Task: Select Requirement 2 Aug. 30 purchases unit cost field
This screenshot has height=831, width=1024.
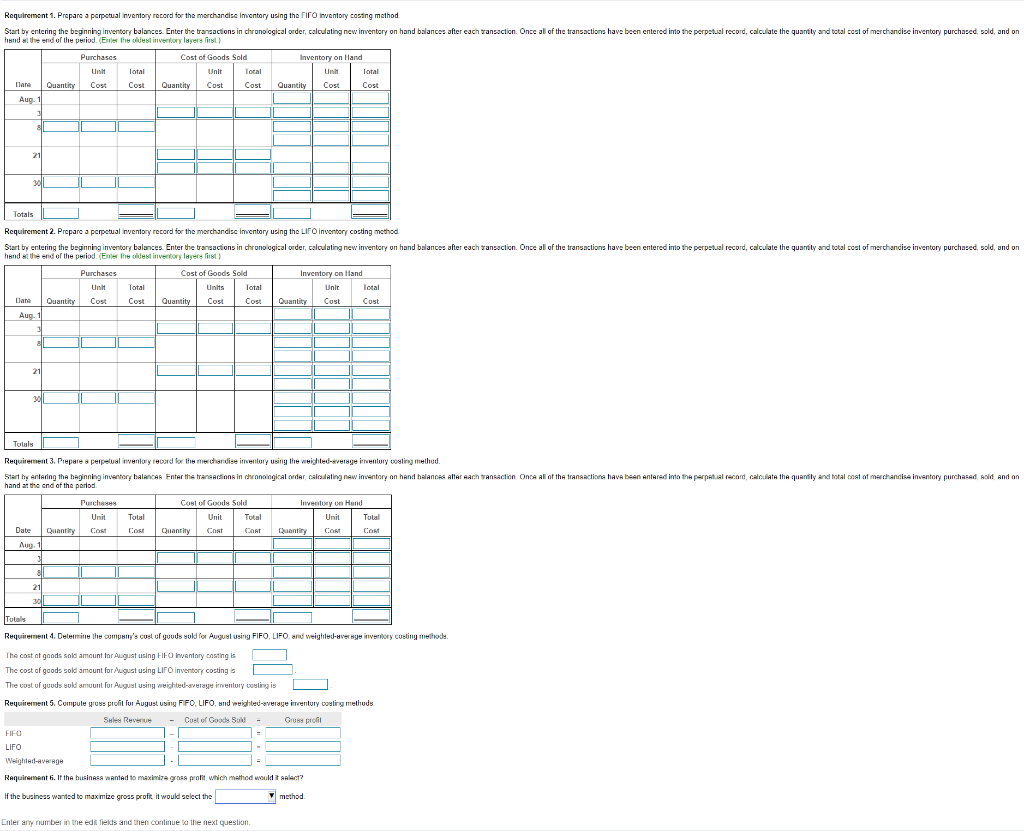Action: (x=99, y=398)
